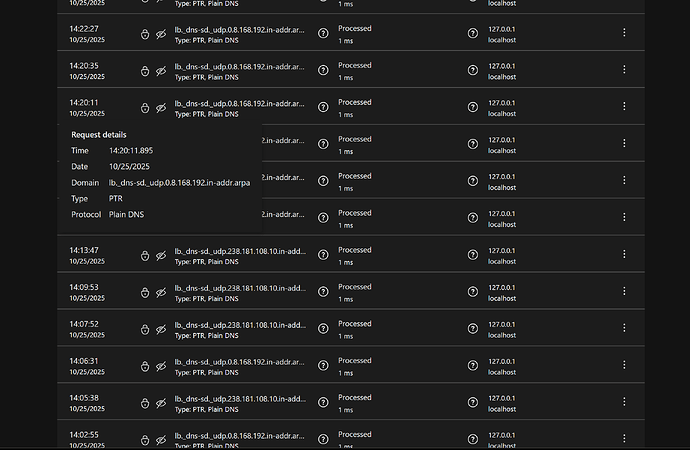This screenshot has width=690, height=450.
Task: Open three-dot menu for 14:13:47 row
Action: (624, 254)
